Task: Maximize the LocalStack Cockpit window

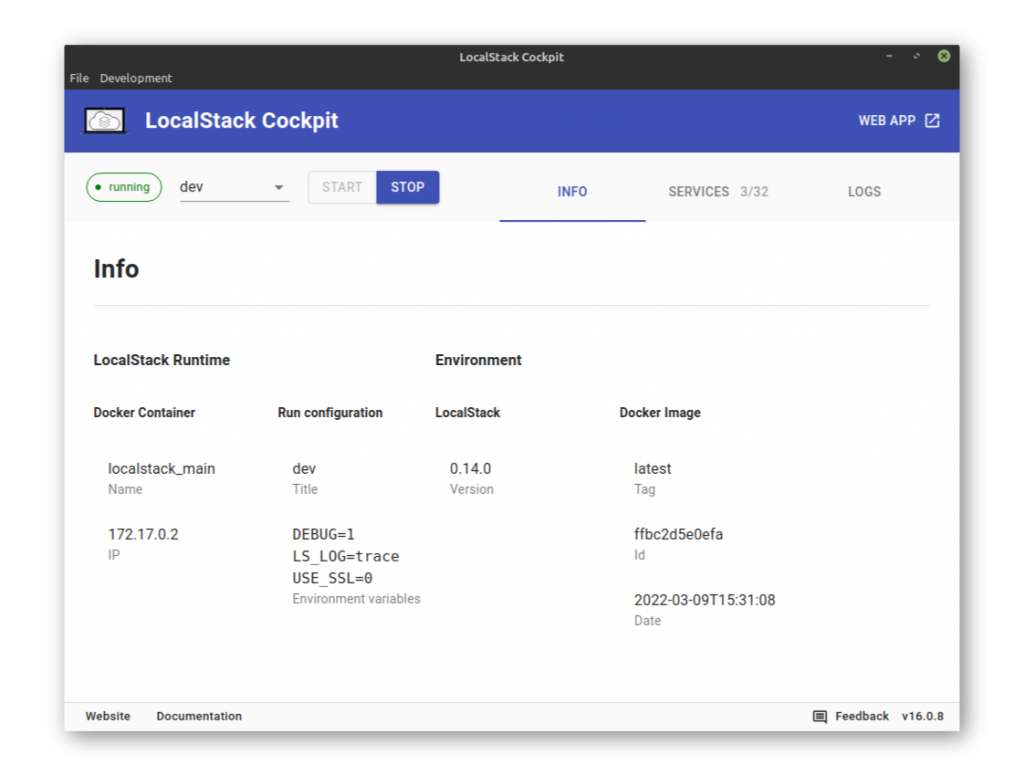Action: click(x=916, y=56)
